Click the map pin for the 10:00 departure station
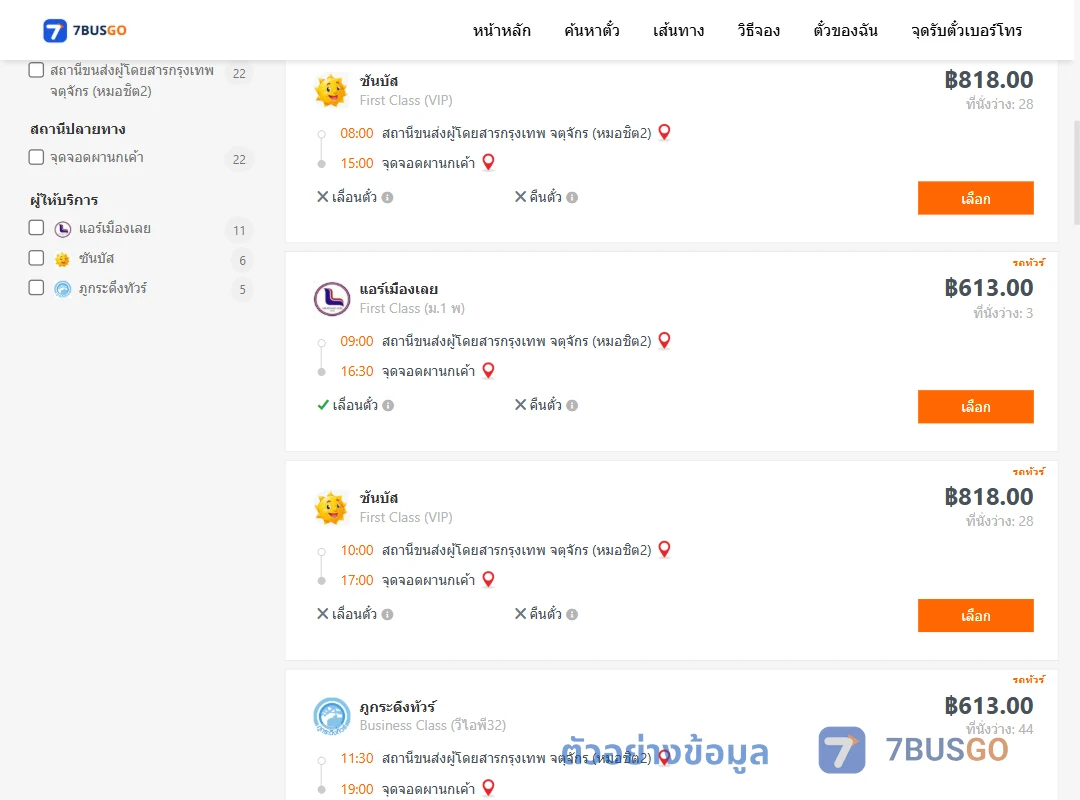 pyautogui.click(x=665, y=549)
